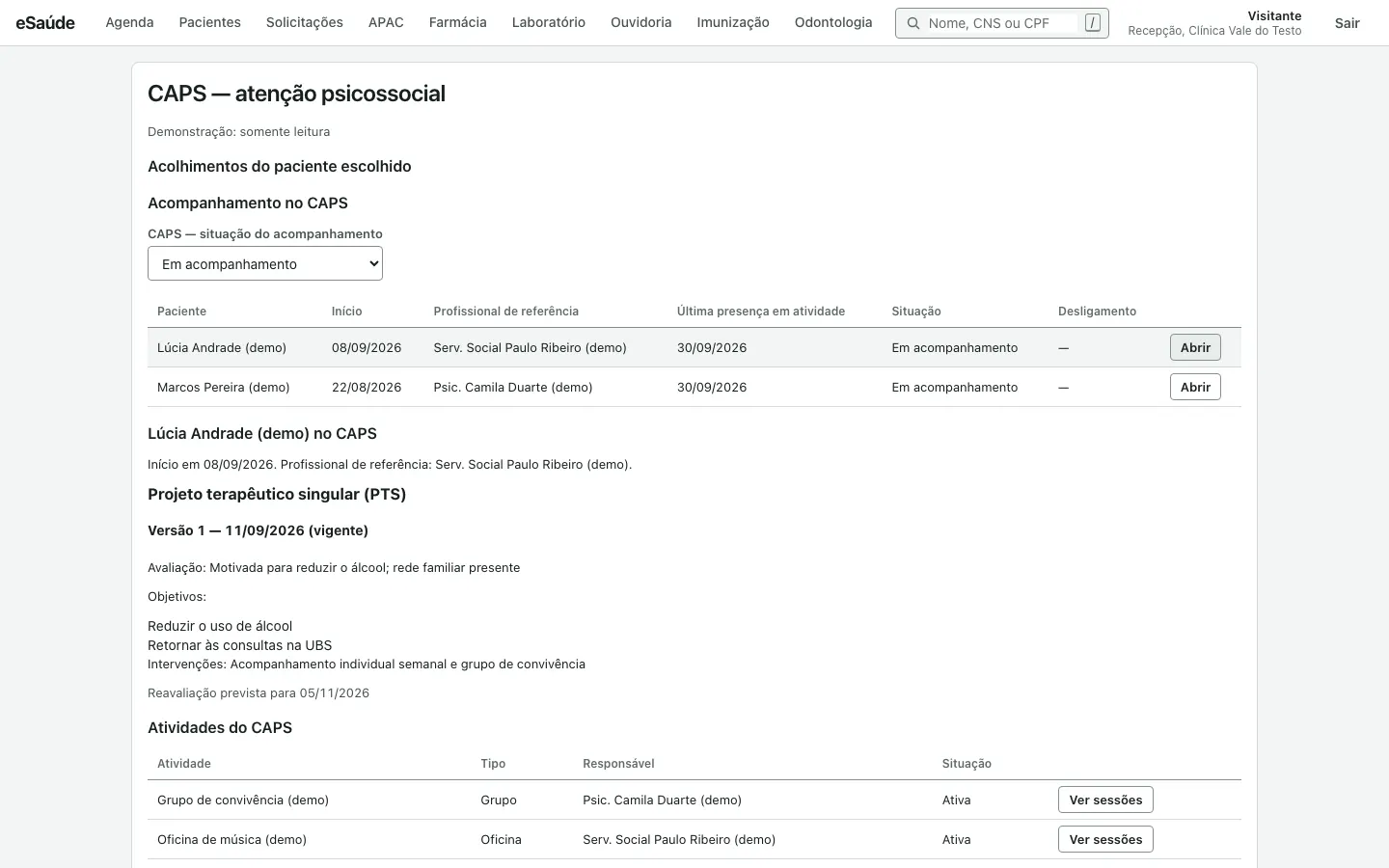The width and height of the screenshot is (1389, 868).
Task: Open Solicitações in the navigation bar
Action: point(305,22)
